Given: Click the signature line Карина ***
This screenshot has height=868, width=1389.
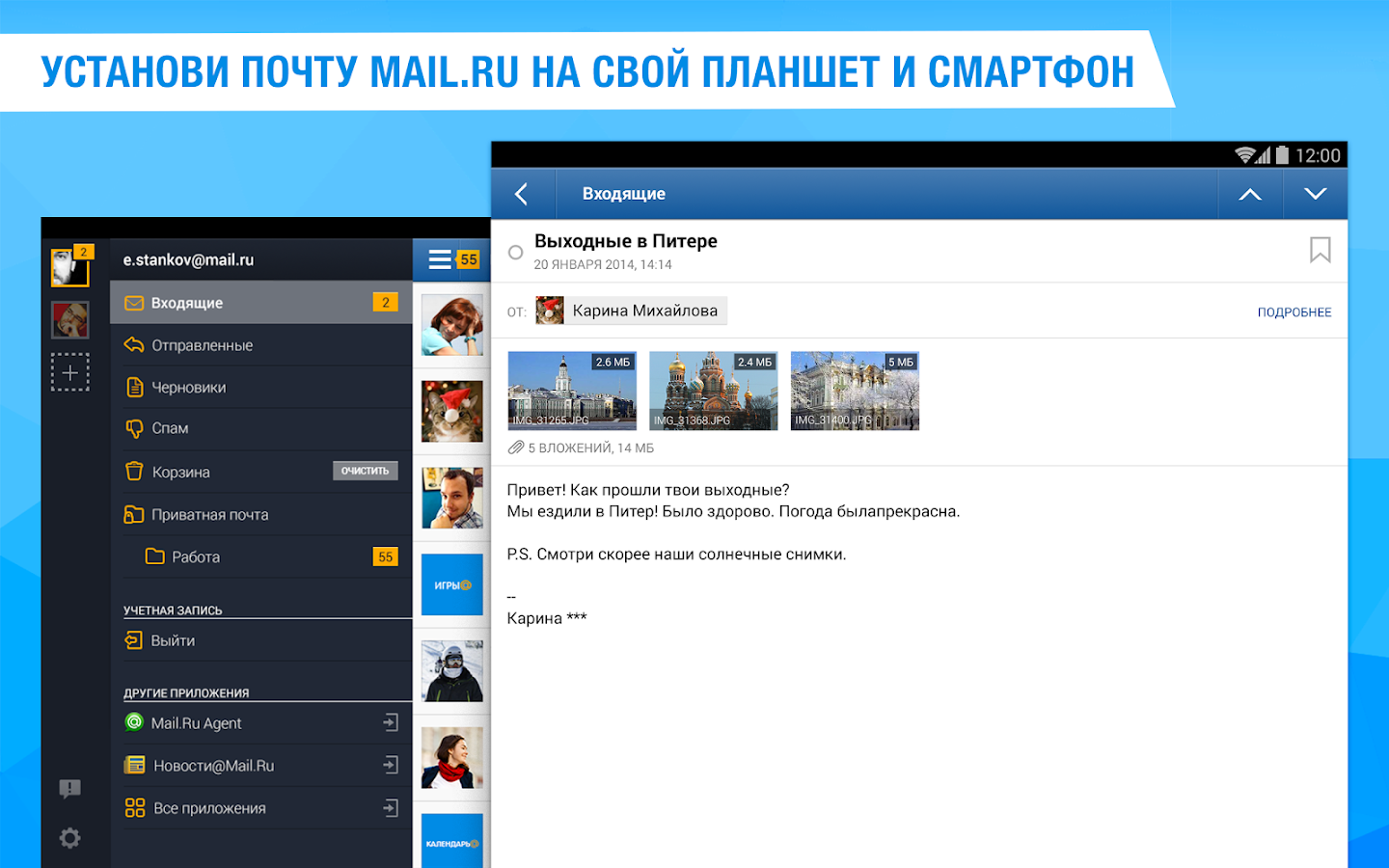Looking at the screenshot, I should [x=547, y=618].
